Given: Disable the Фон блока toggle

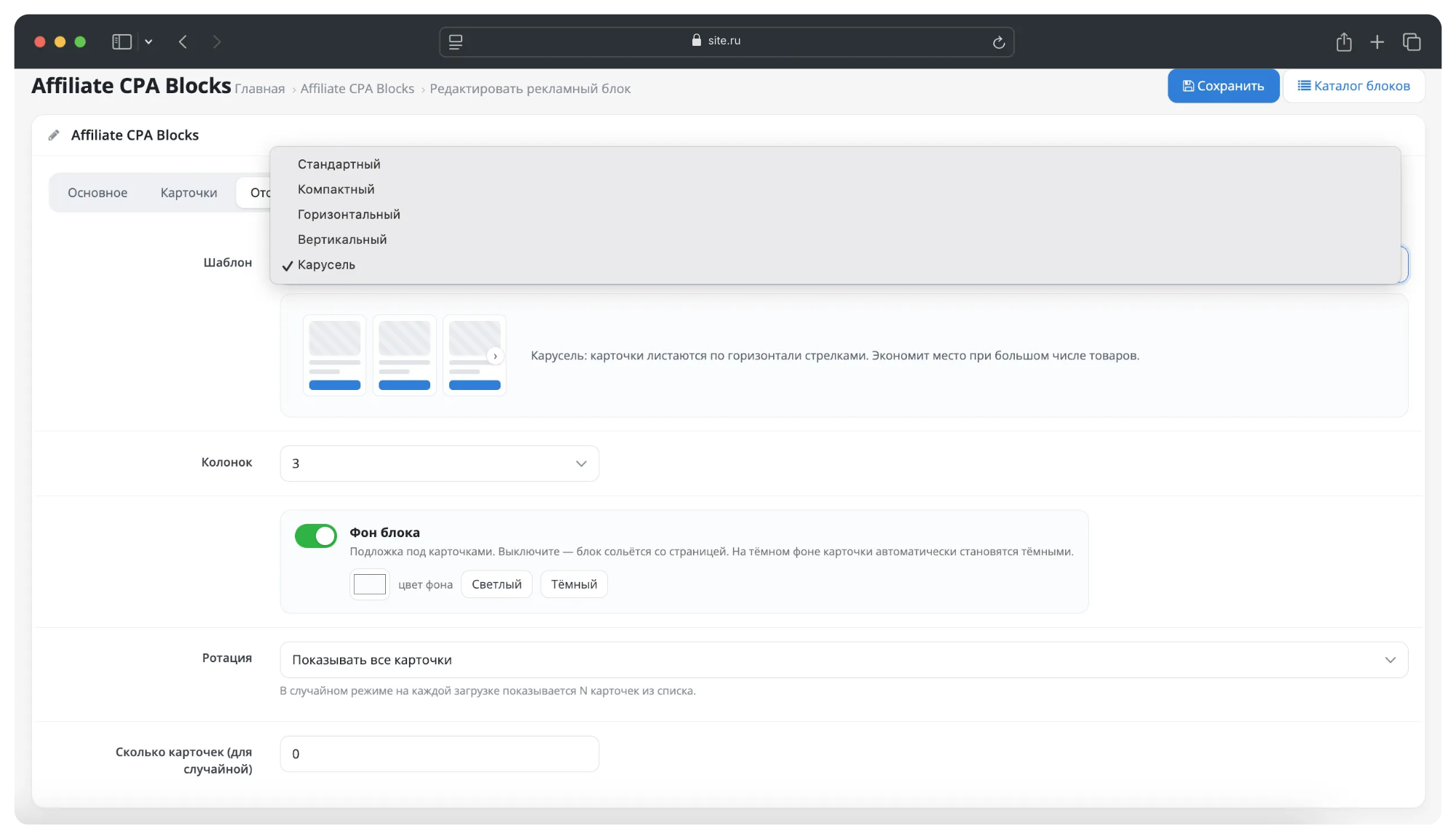Looking at the screenshot, I should (316, 536).
